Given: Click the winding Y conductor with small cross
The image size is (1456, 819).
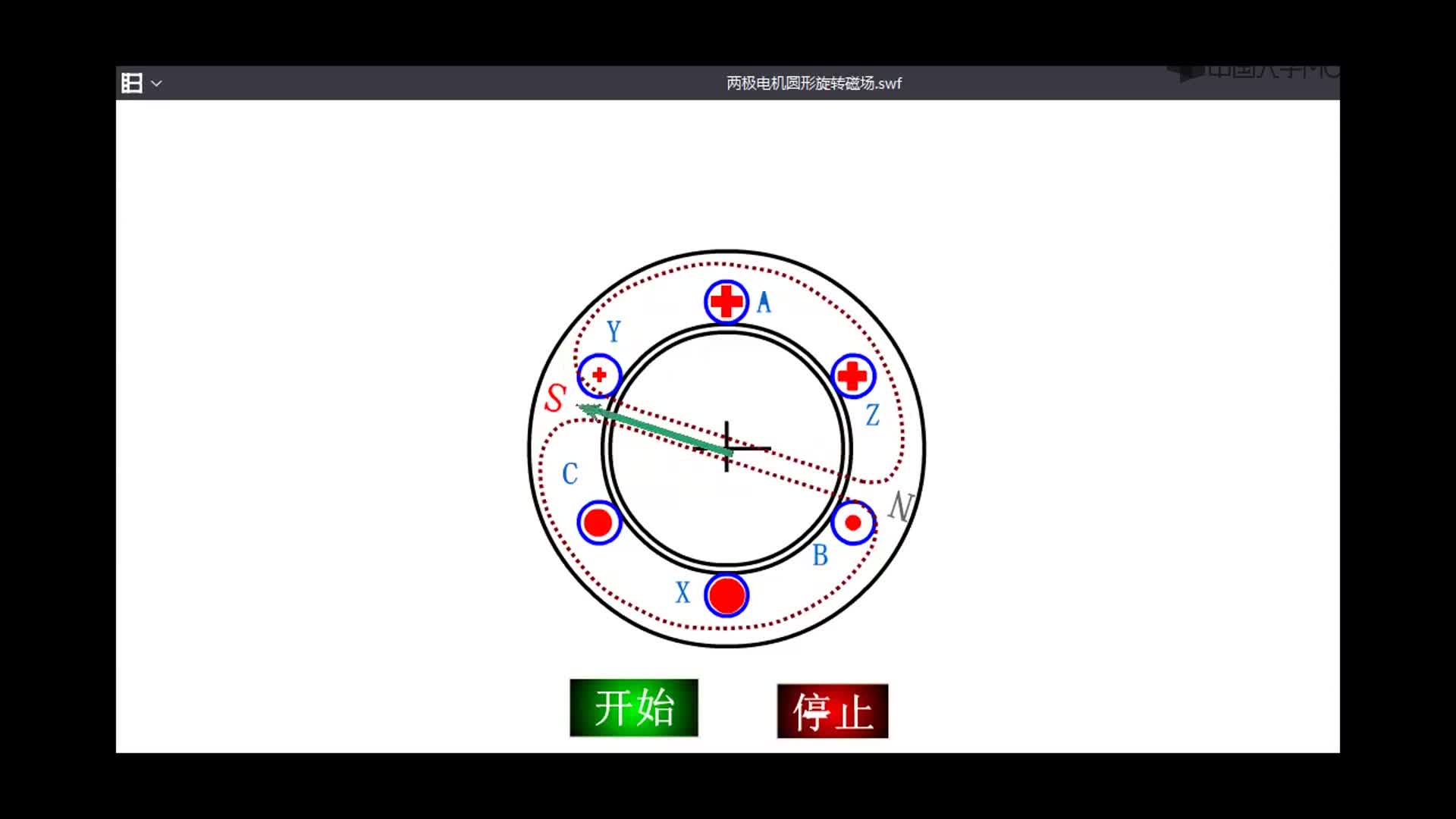Looking at the screenshot, I should (x=599, y=375).
